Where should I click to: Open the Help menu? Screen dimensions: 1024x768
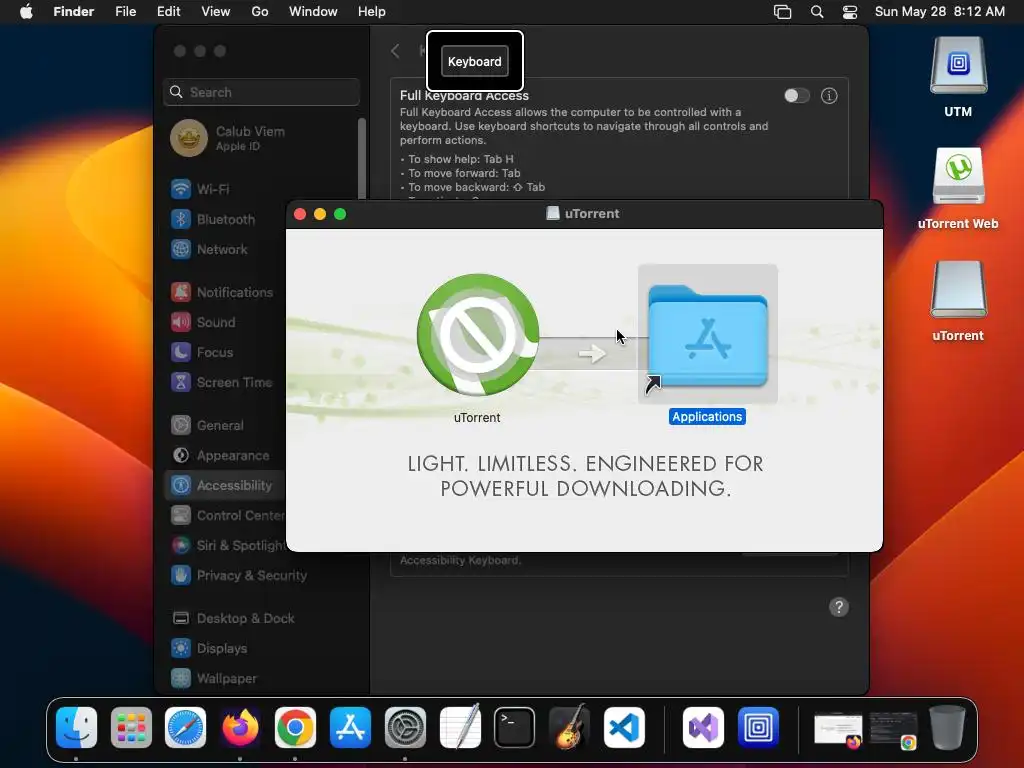click(x=372, y=12)
